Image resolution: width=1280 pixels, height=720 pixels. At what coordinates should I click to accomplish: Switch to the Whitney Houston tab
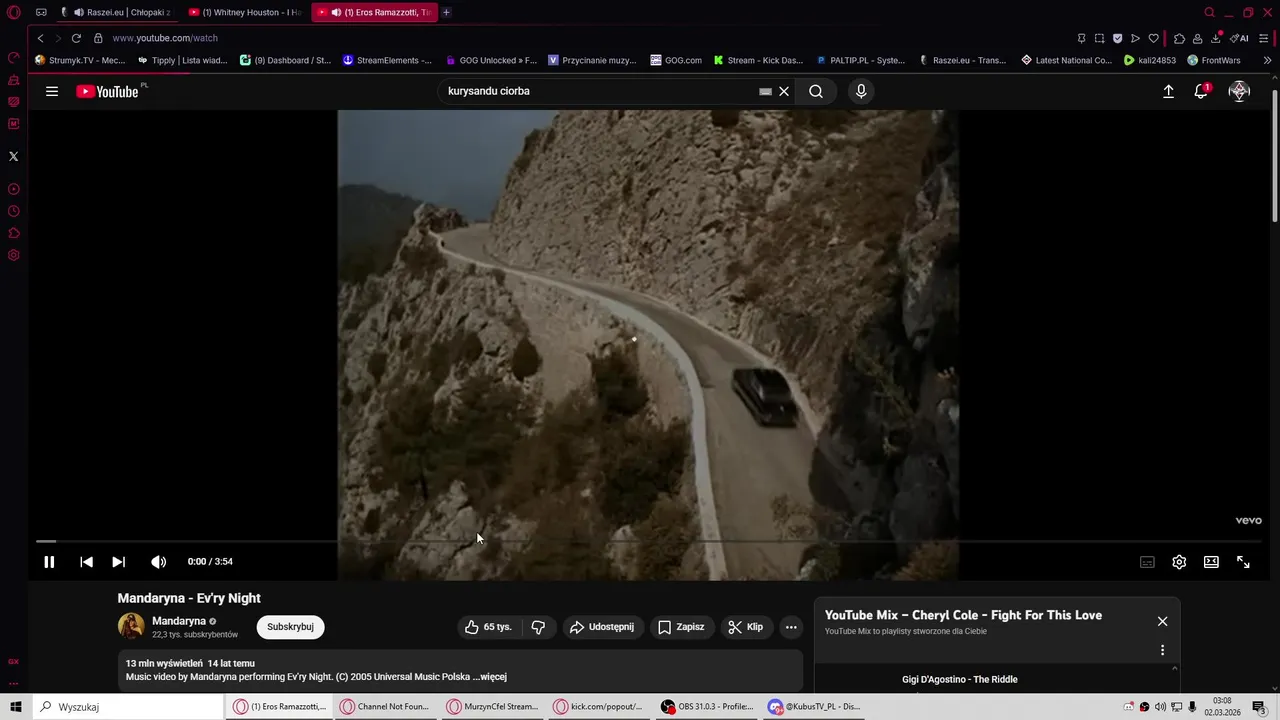click(245, 12)
